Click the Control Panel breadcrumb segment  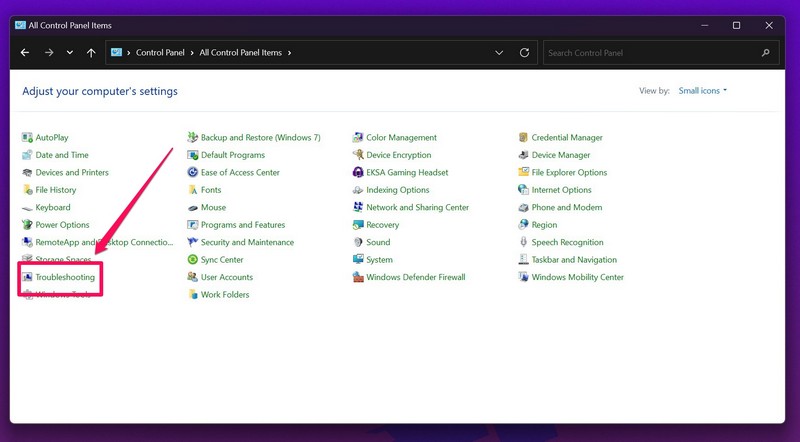(158, 52)
